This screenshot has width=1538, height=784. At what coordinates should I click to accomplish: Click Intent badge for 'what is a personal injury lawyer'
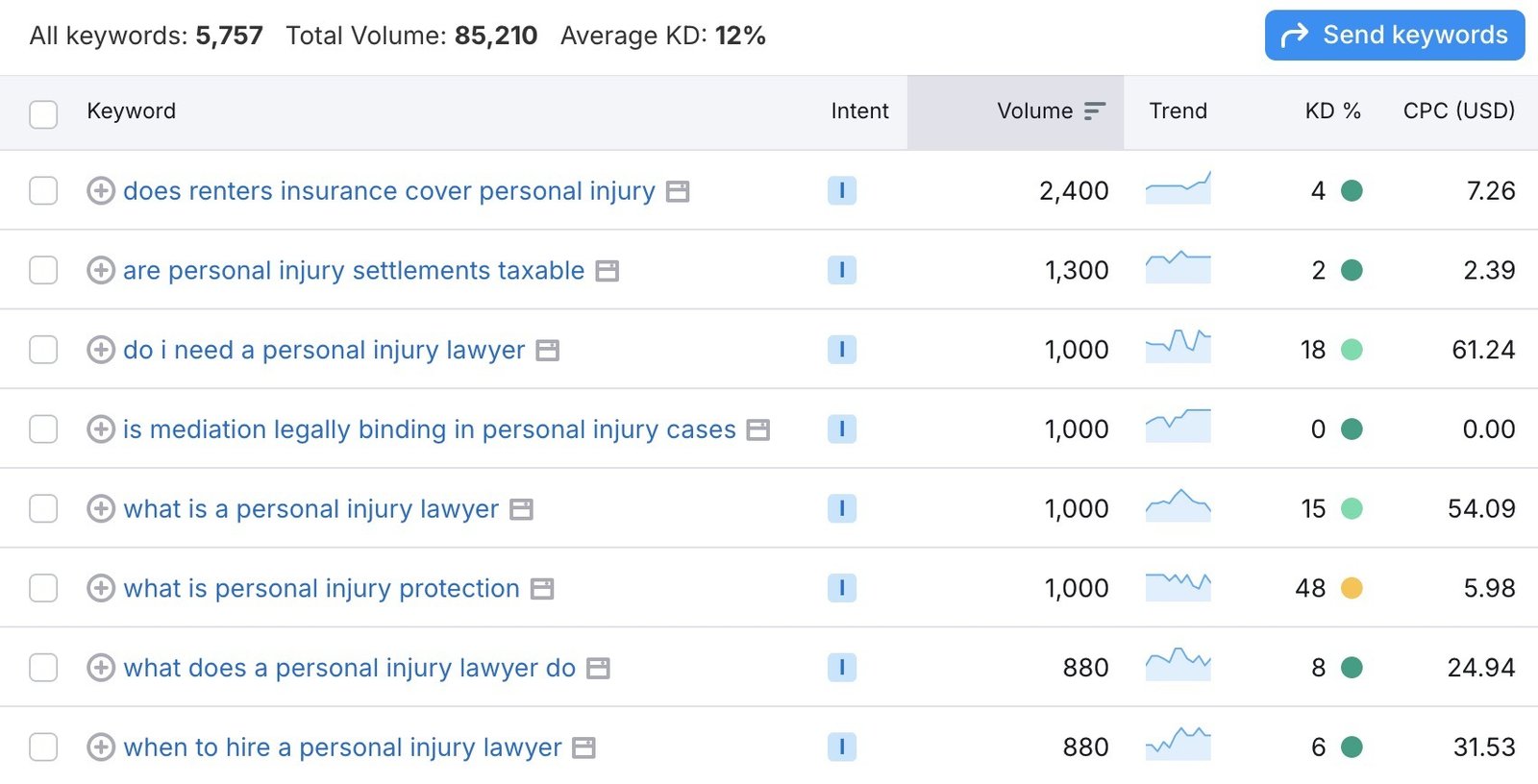coord(842,508)
